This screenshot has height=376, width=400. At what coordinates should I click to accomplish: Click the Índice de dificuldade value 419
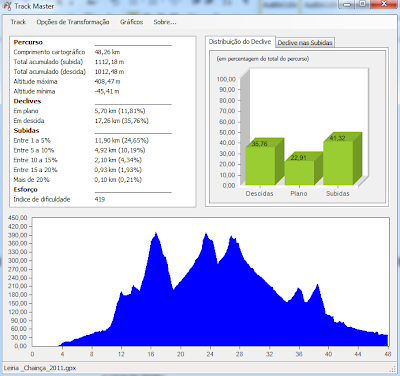pos(100,199)
